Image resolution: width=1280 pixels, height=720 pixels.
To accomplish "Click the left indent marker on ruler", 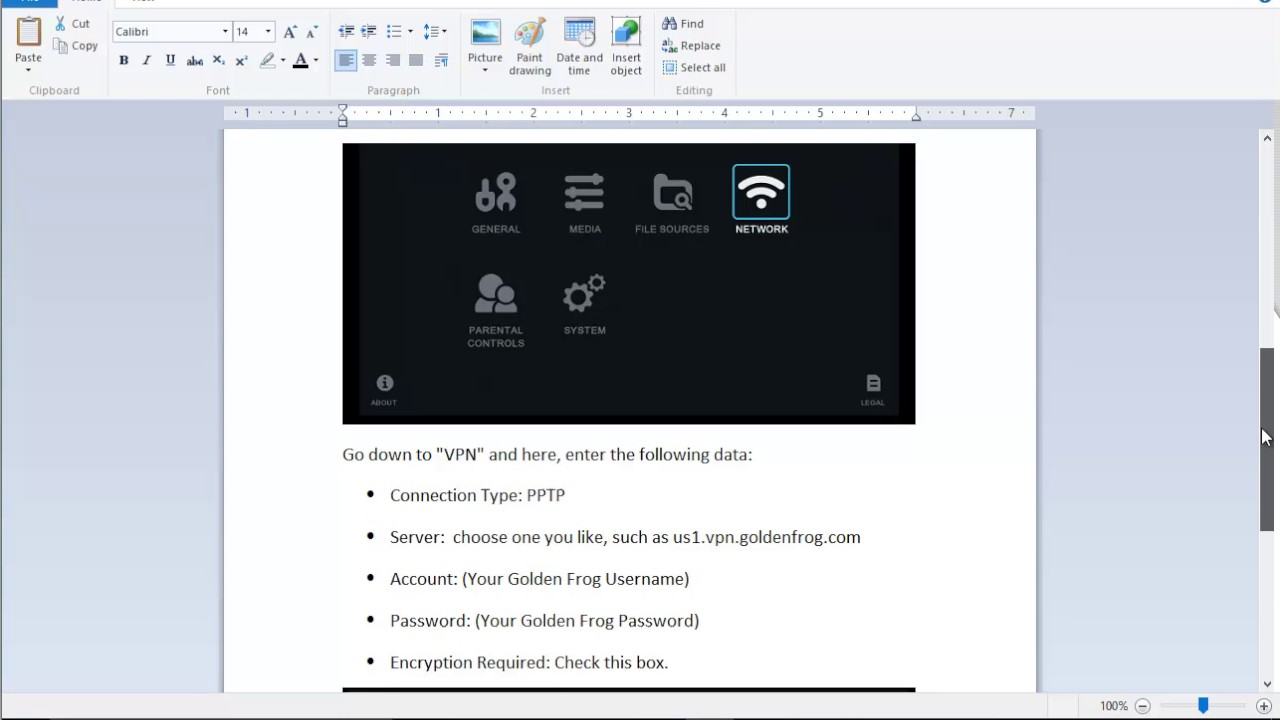I will (342, 114).
